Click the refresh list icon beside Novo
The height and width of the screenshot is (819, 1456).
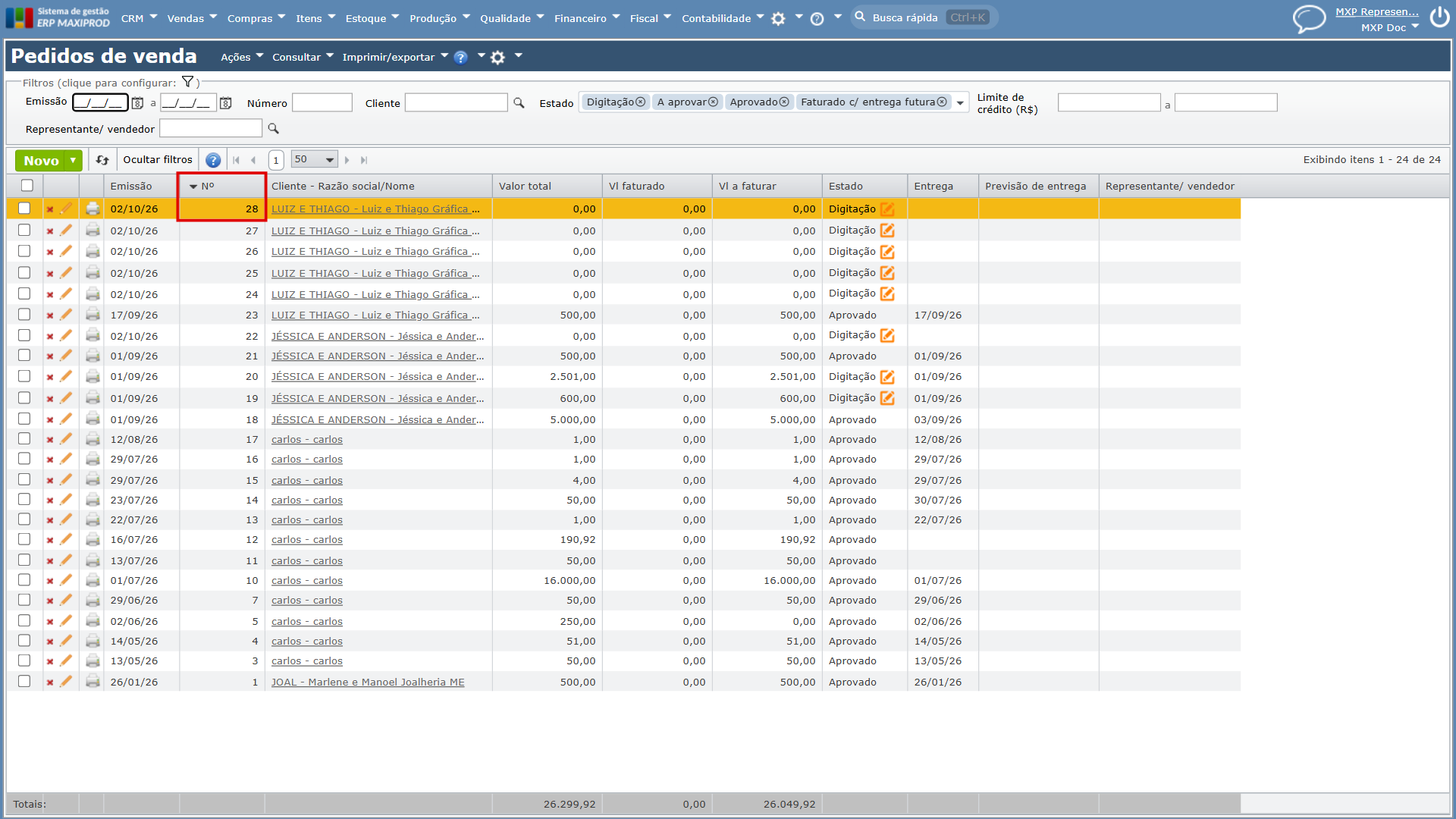click(x=102, y=160)
